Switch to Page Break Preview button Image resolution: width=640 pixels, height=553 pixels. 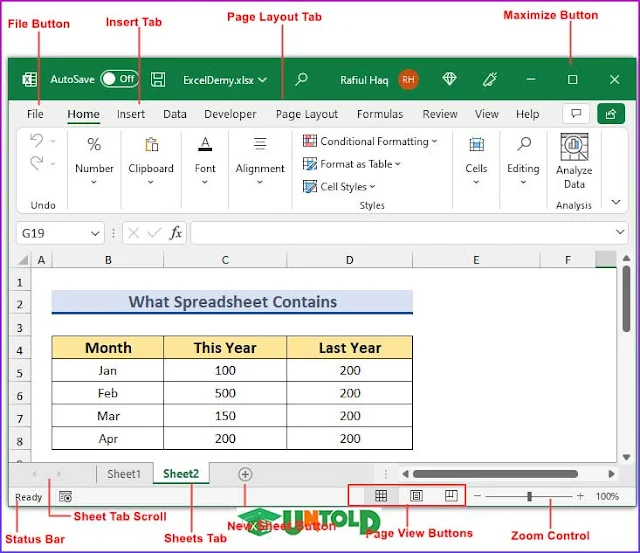point(451,495)
